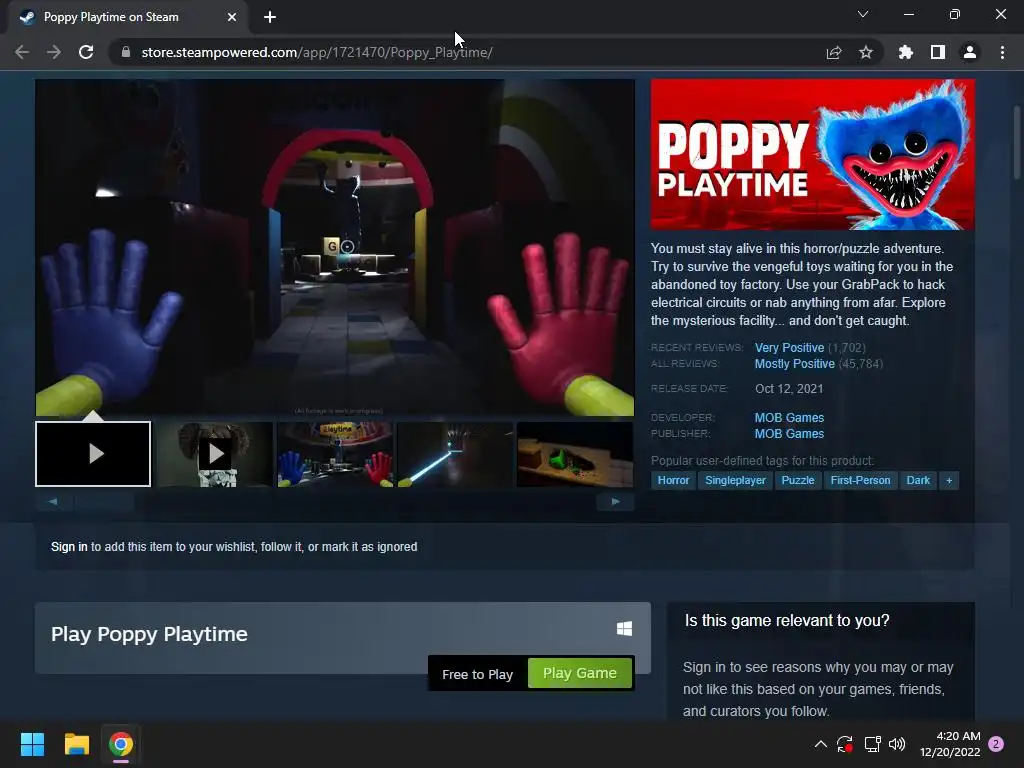This screenshot has width=1024, height=768.
Task: Click the page vertical scrollbar
Action: [1017, 142]
